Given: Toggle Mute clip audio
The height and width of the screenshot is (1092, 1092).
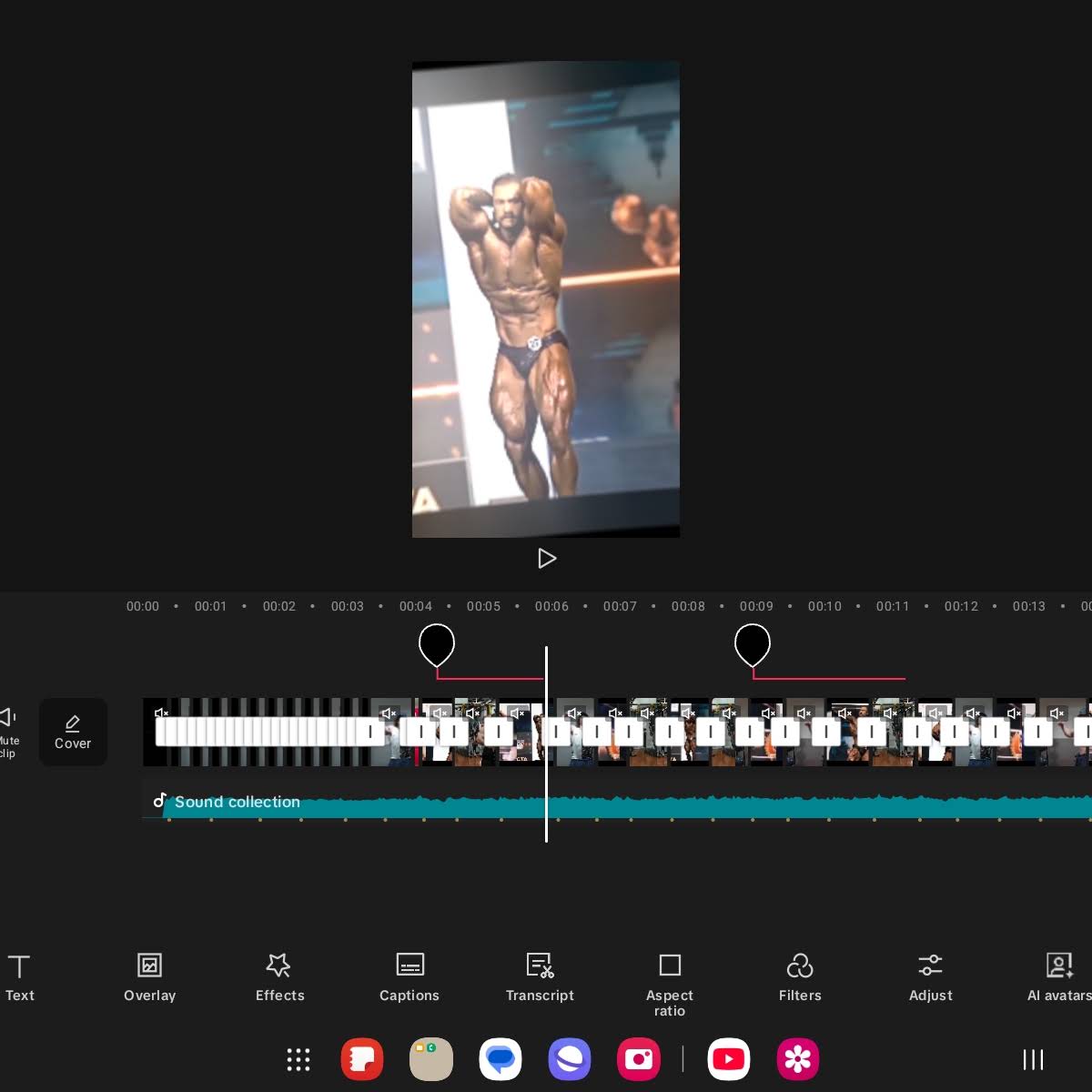Looking at the screenshot, I should coord(8,732).
